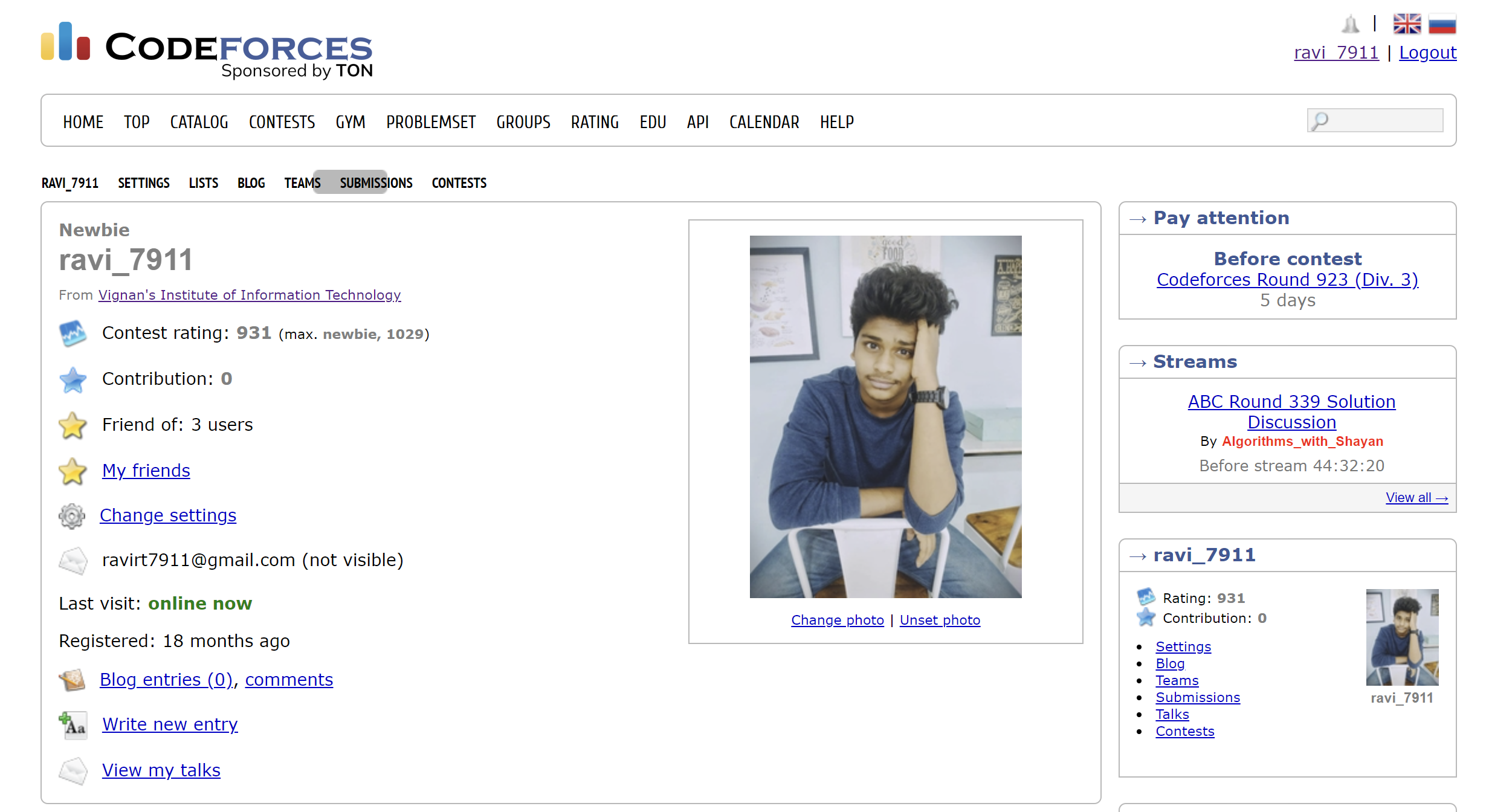The height and width of the screenshot is (812, 1489).
Task: Click the gear icon beside Change settings
Action: [72, 516]
